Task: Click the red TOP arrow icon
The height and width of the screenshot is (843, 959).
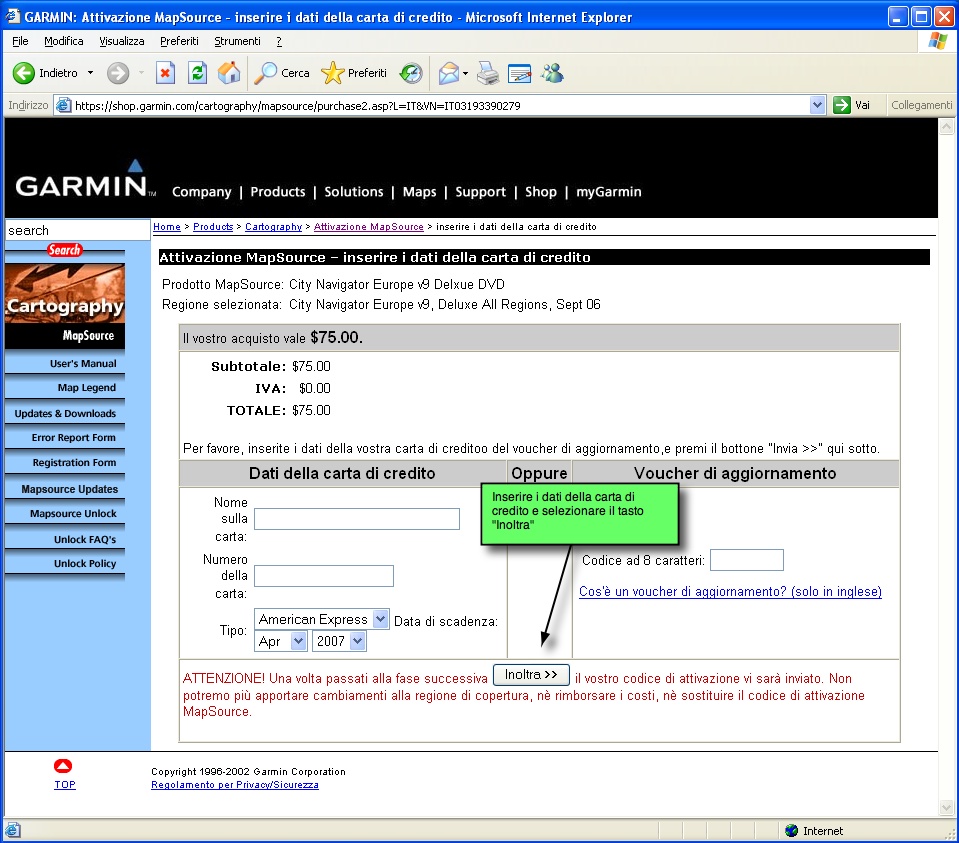Action: (x=64, y=767)
